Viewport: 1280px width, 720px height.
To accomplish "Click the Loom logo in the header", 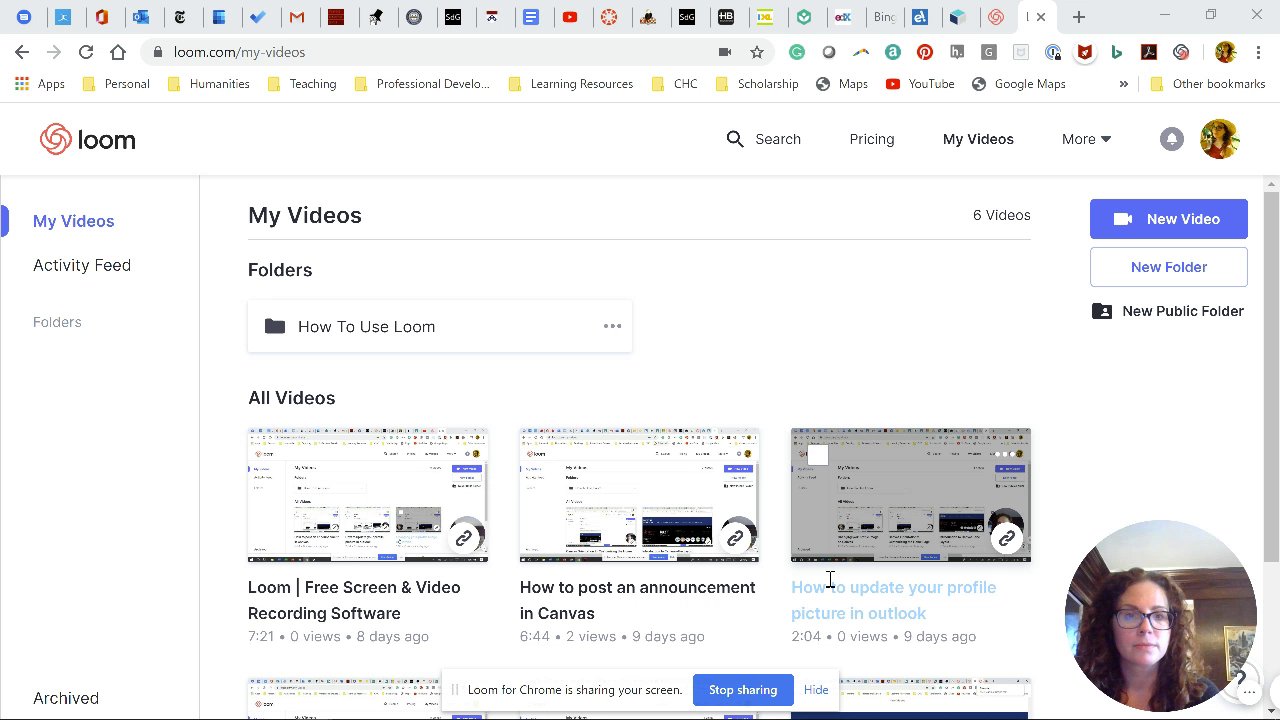I will [x=88, y=140].
